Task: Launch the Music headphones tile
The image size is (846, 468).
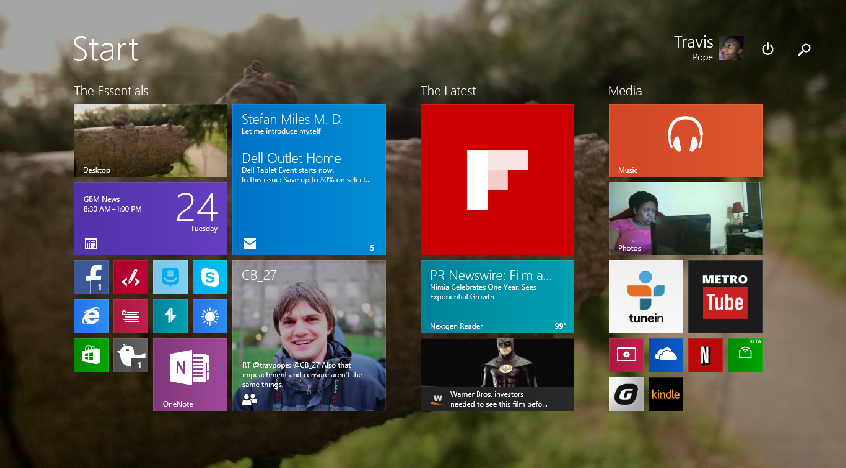Action: (x=686, y=140)
